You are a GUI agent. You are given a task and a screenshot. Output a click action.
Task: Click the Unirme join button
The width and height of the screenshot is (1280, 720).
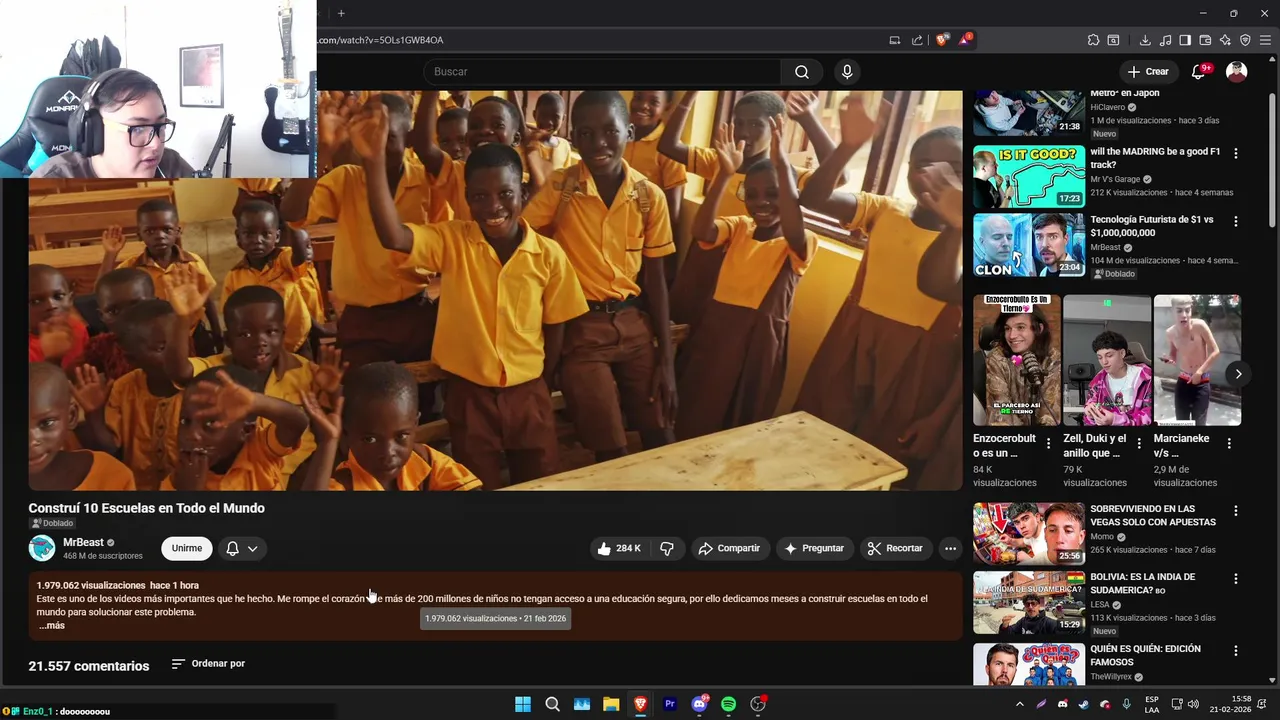[187, 548]
